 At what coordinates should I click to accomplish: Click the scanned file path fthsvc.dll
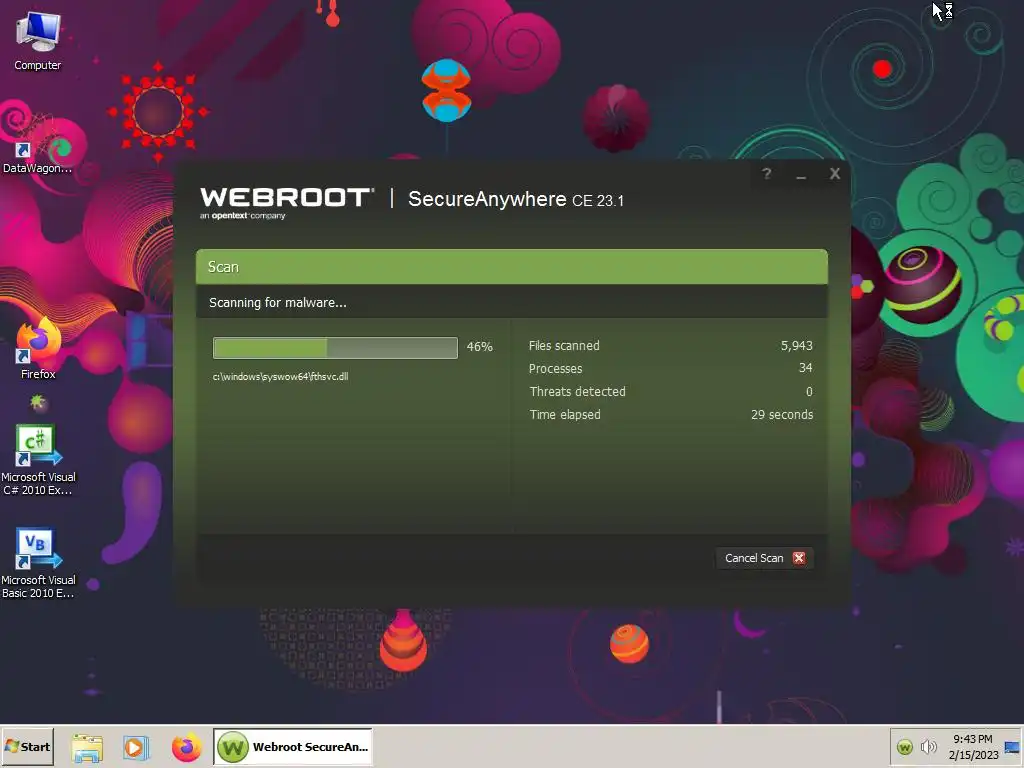click(280, 377)
